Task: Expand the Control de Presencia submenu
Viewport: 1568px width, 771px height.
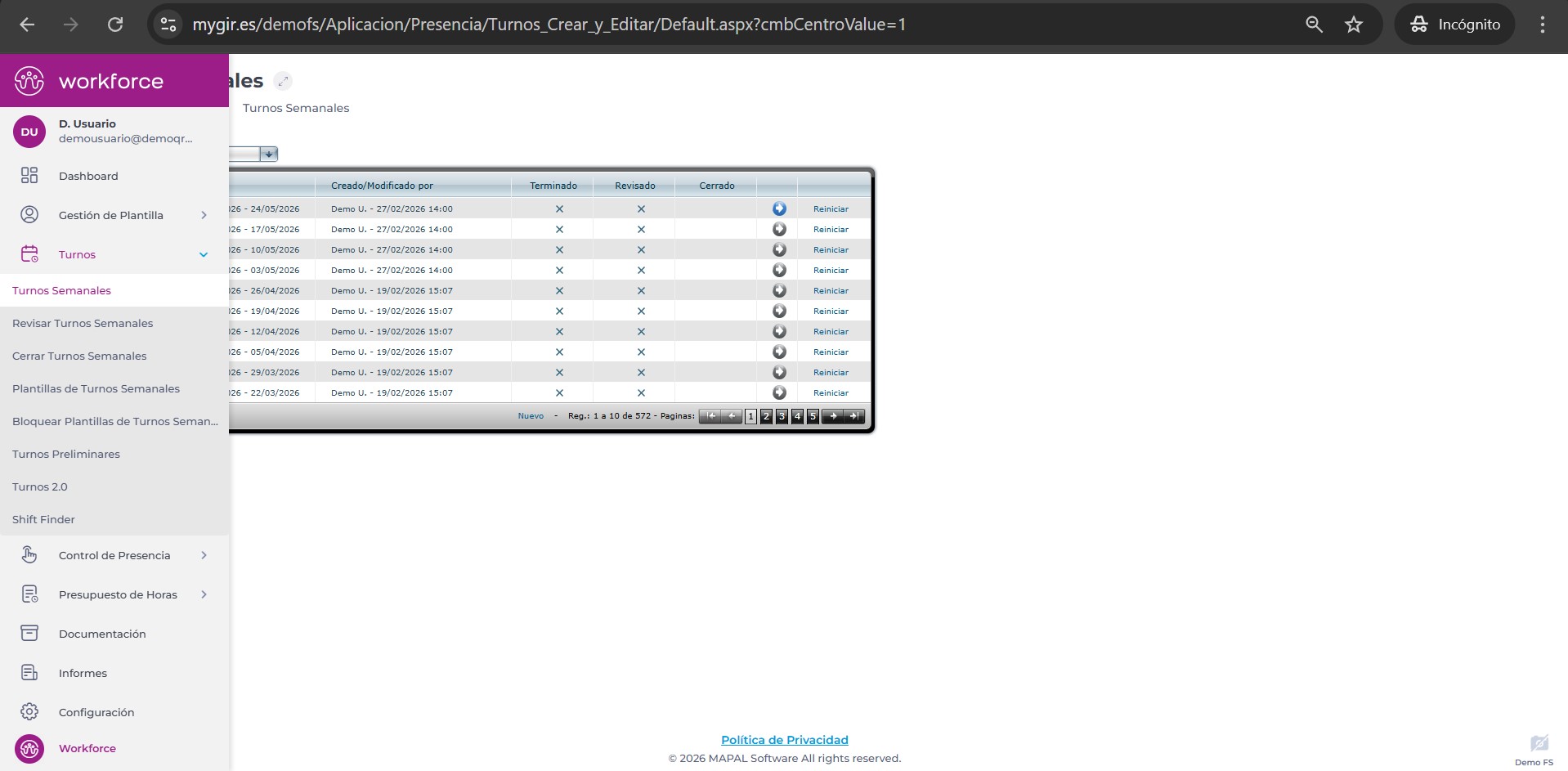Action: (x=204, y=555)
